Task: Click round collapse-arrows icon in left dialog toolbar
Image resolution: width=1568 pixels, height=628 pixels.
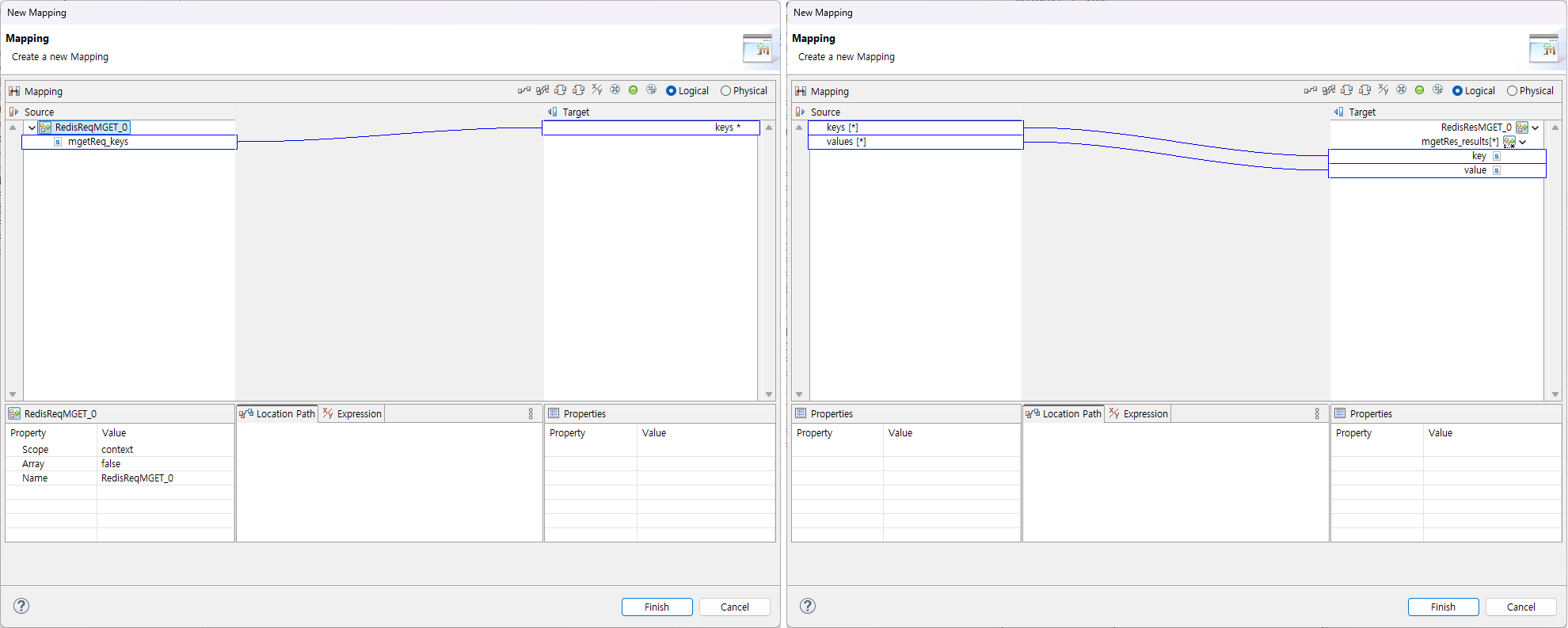Action: pos(615,90)
